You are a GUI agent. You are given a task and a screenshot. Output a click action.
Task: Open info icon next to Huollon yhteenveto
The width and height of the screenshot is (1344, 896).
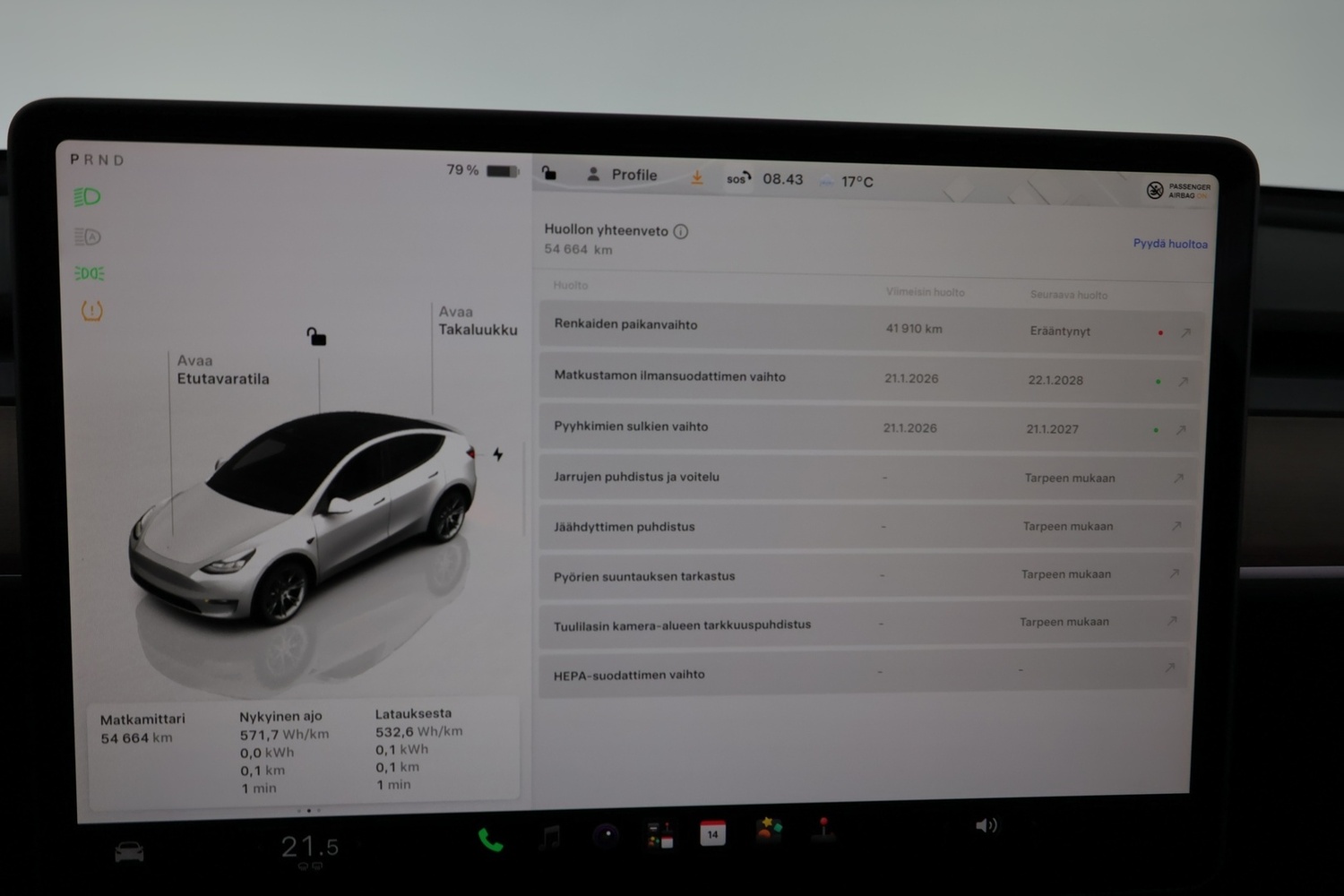pos(681,231)
